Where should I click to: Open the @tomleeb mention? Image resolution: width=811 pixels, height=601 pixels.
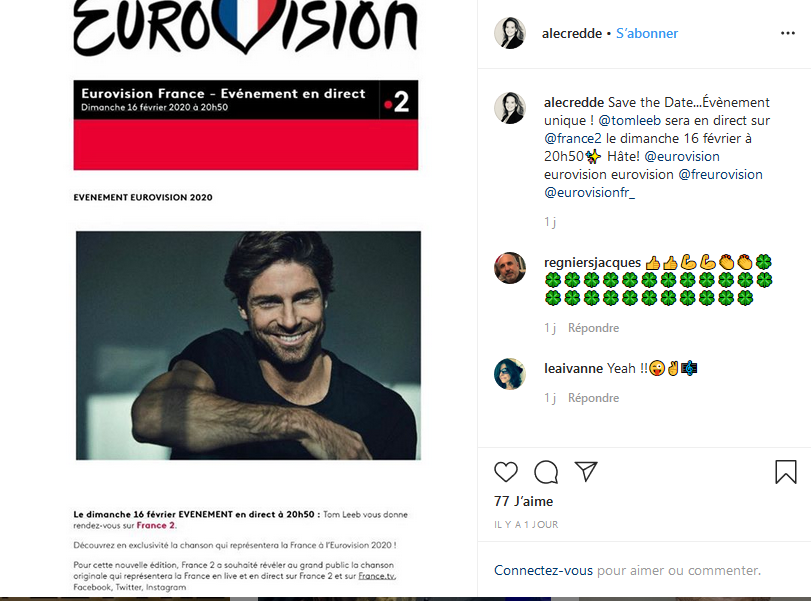[x=629, y=121]
